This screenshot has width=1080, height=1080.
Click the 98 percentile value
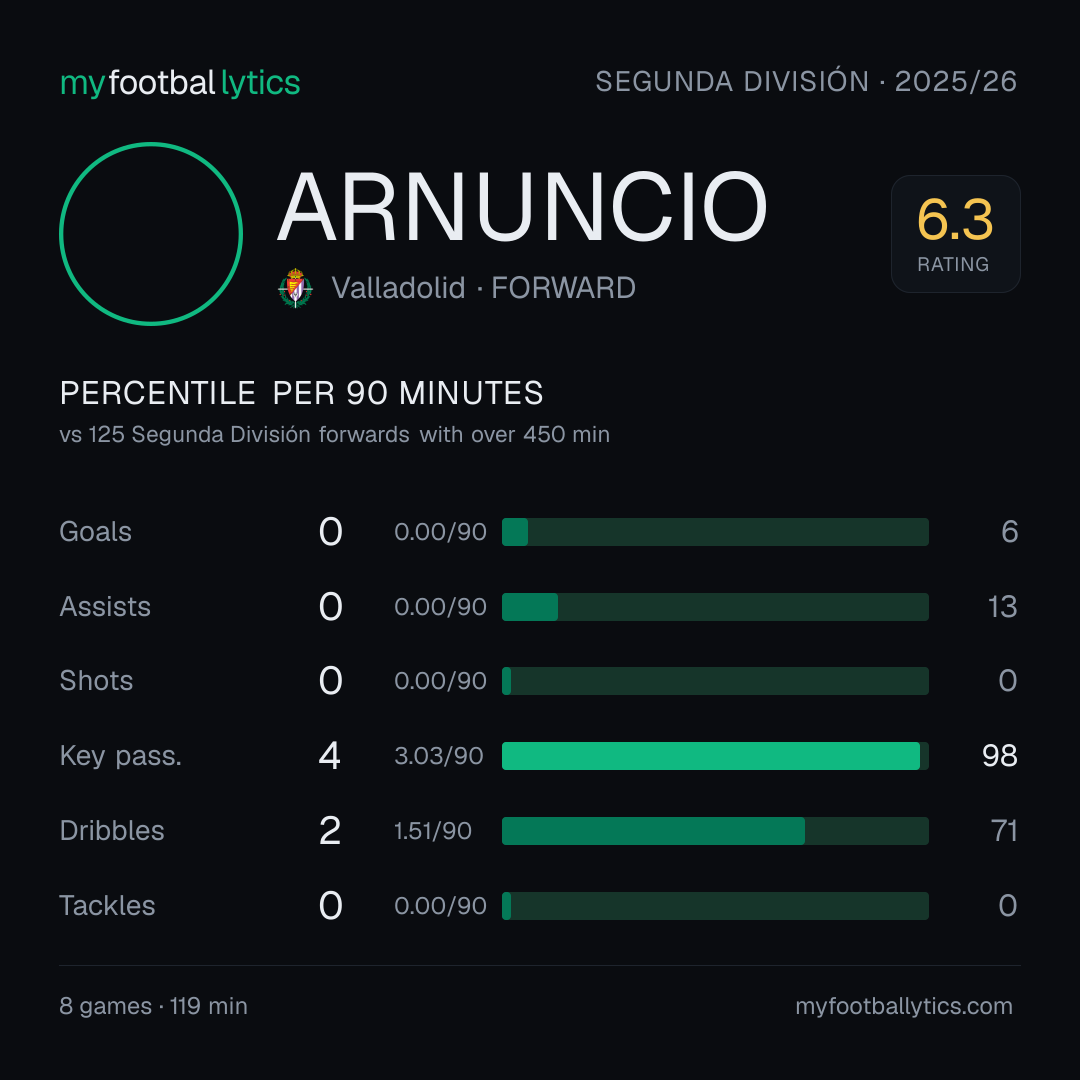[999, 756]
